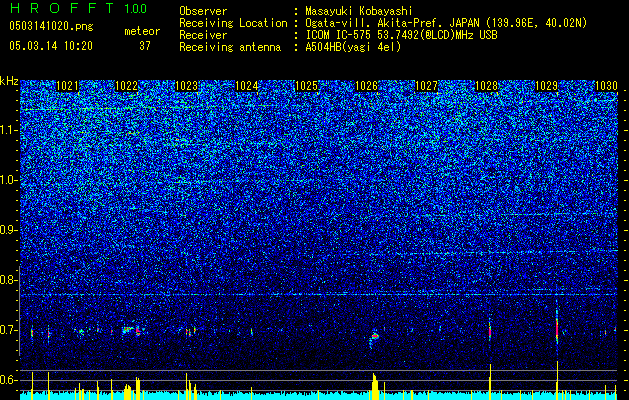Screen dimensions: 629x400
Task: Click the 0.8 frequency axis label
Action: click(9, 280)
